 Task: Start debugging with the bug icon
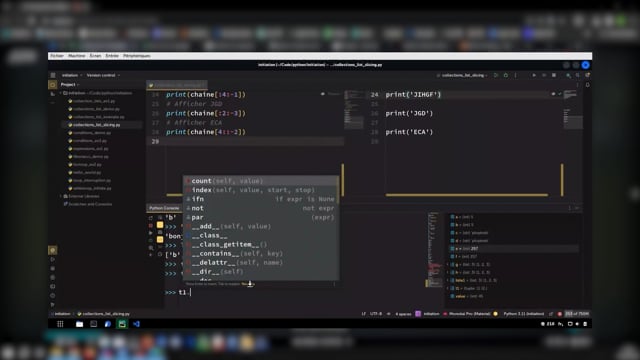click(506, 75)
